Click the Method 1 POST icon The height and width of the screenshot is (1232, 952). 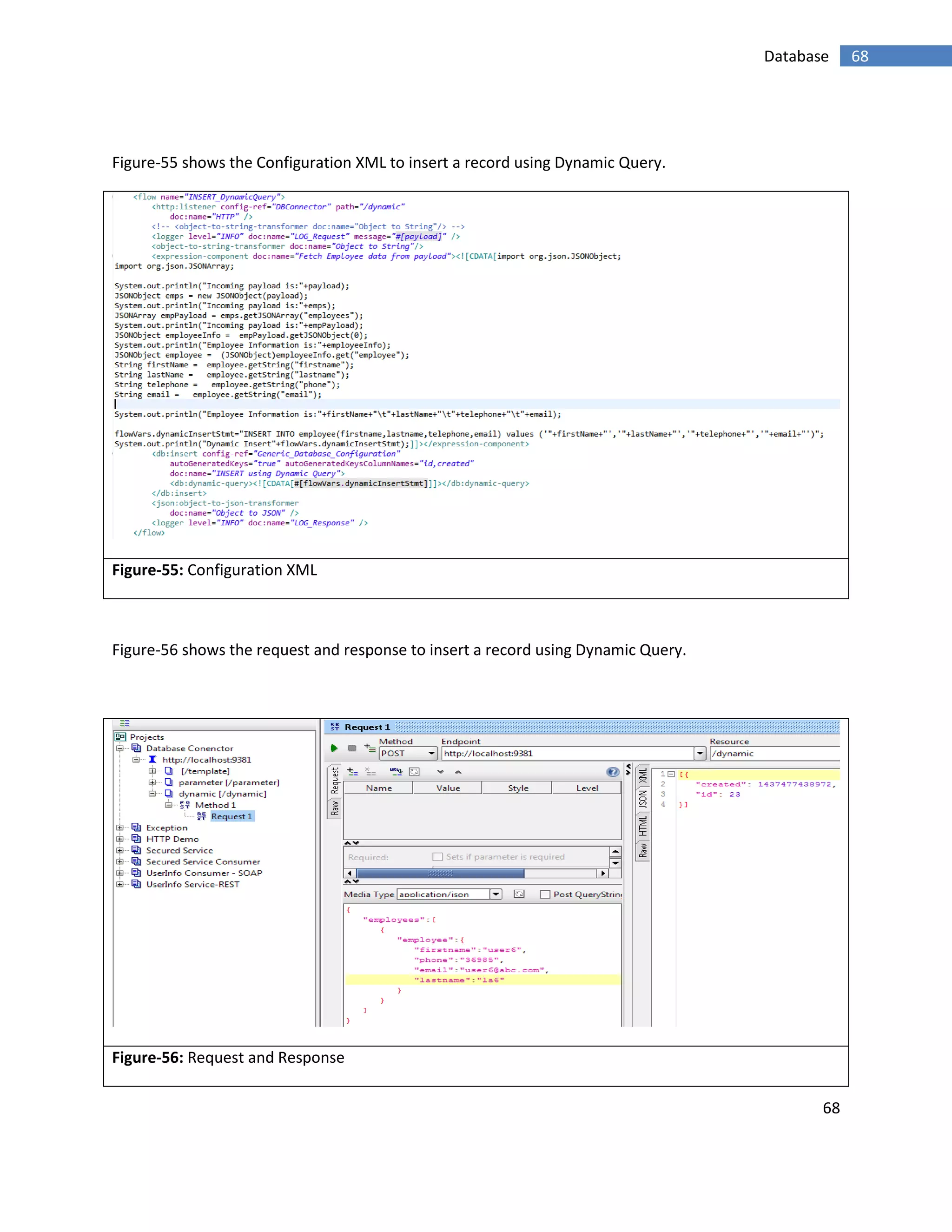tap(185, 805)
